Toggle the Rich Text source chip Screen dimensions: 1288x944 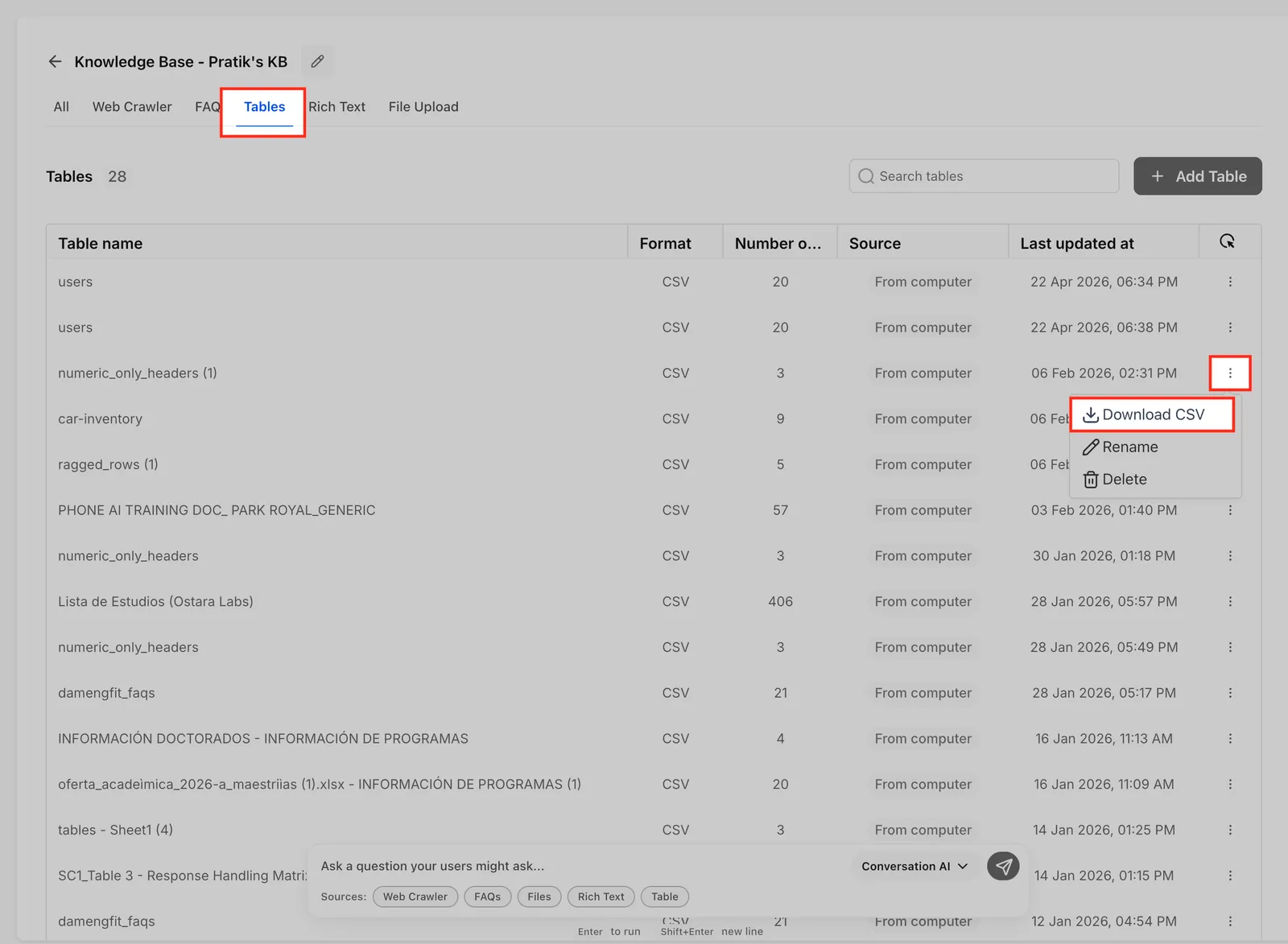(x=601, y=897)
